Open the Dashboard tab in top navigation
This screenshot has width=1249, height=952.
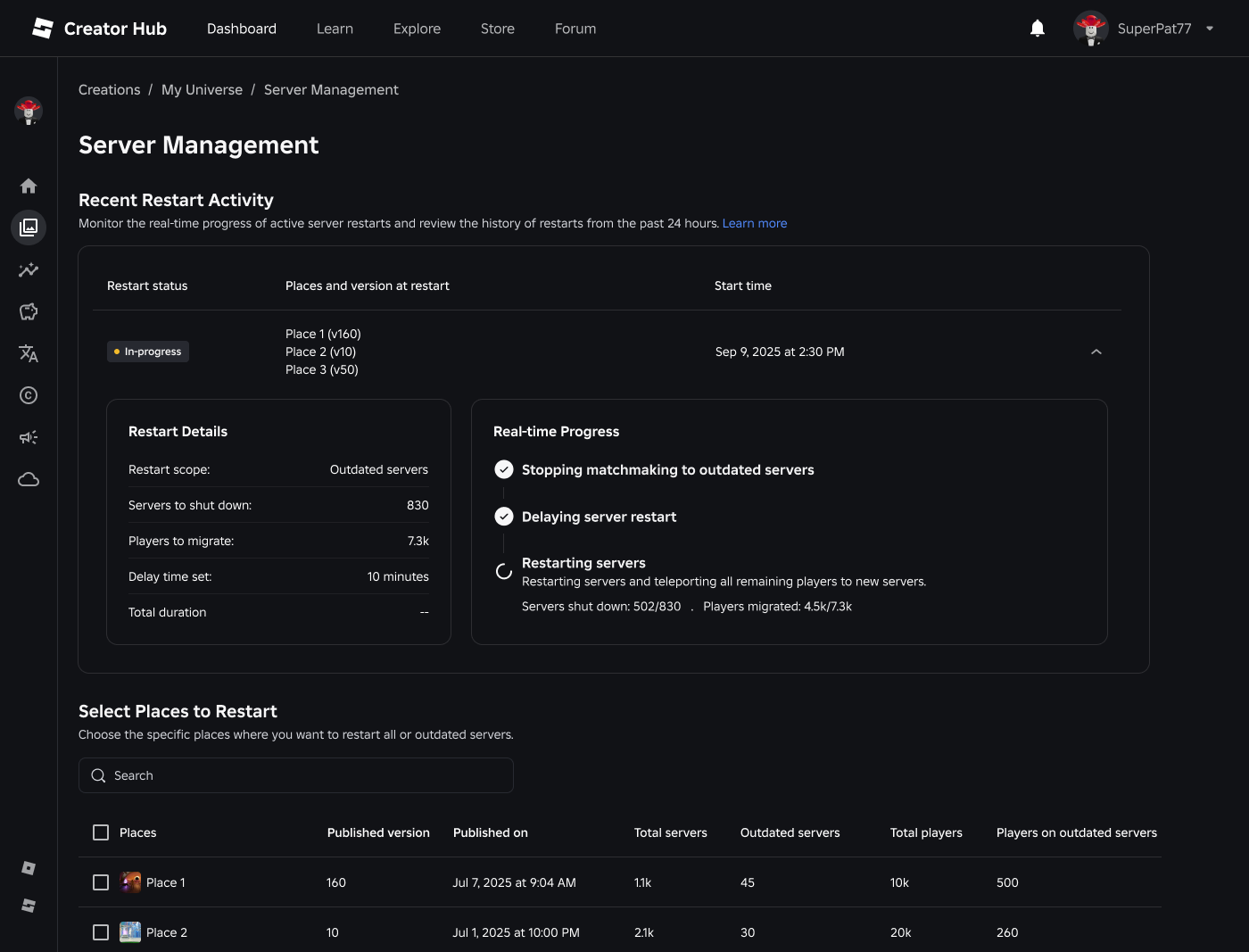242,29
